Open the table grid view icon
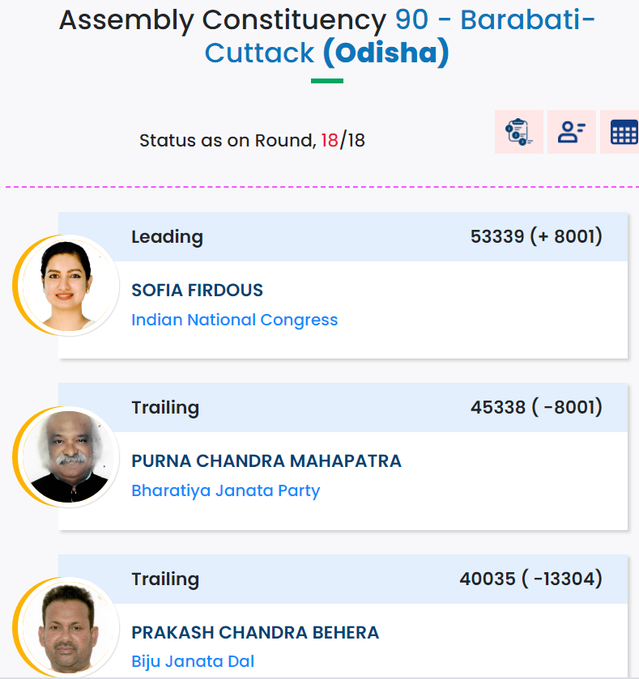Screen dimensions: 639x679 (x=622, y=132)
